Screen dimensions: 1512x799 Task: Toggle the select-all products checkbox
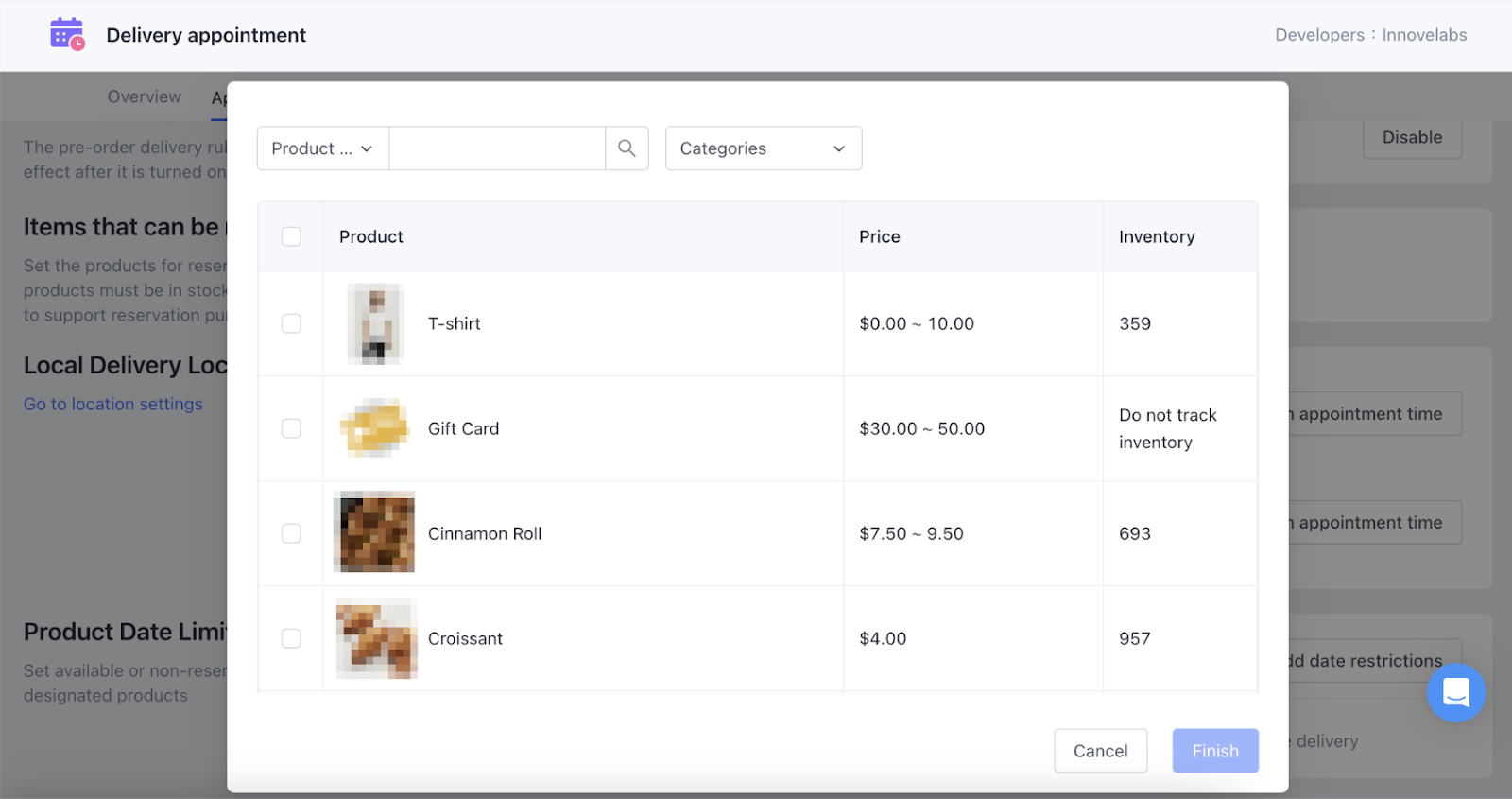point(291,236)
